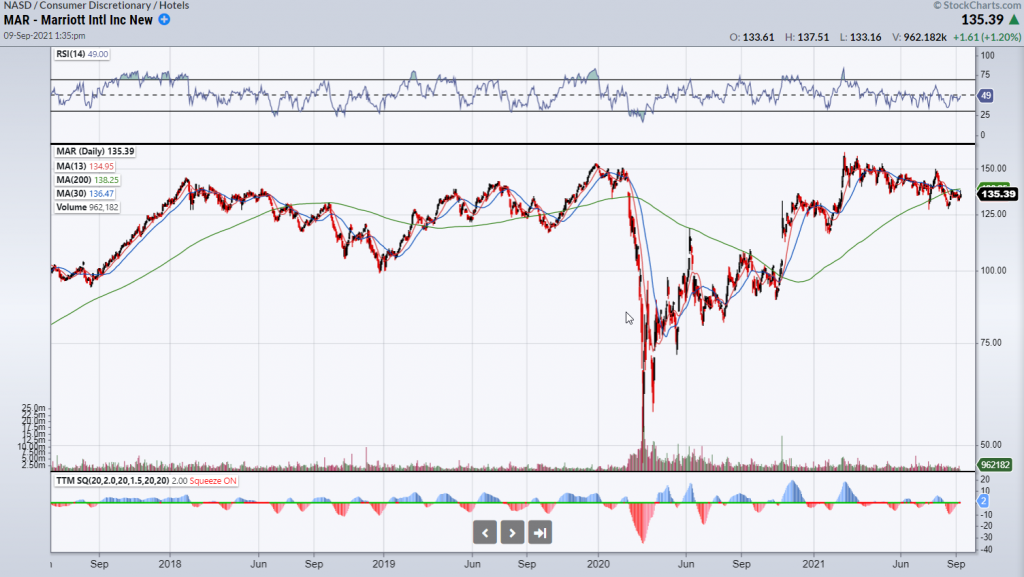Screen dimensions: 1024x577
Task: Click the open value O: 133.61
Action: [752, 37]
